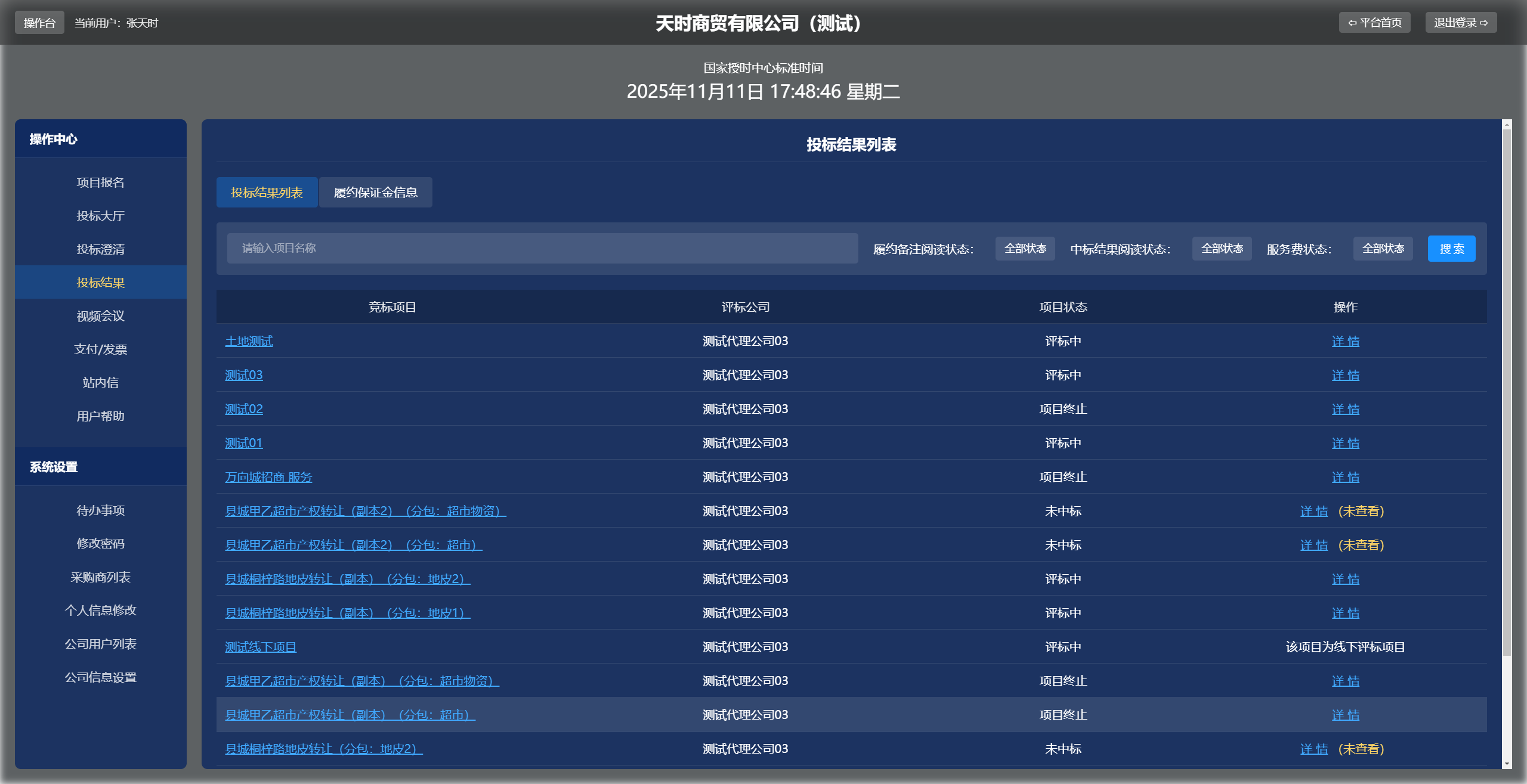Open 站内信 in the sidebar
Viewport: 1527px width, 784px height.
point(100,383)
